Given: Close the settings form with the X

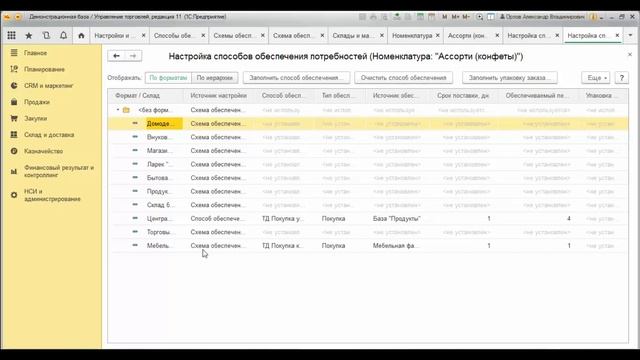Looking at the screenshot, I should (x=630, y=54).
